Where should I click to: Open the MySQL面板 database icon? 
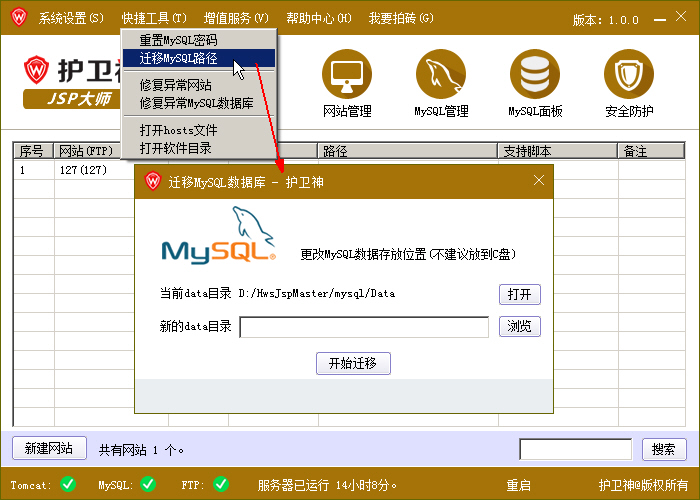click(535, 74)
